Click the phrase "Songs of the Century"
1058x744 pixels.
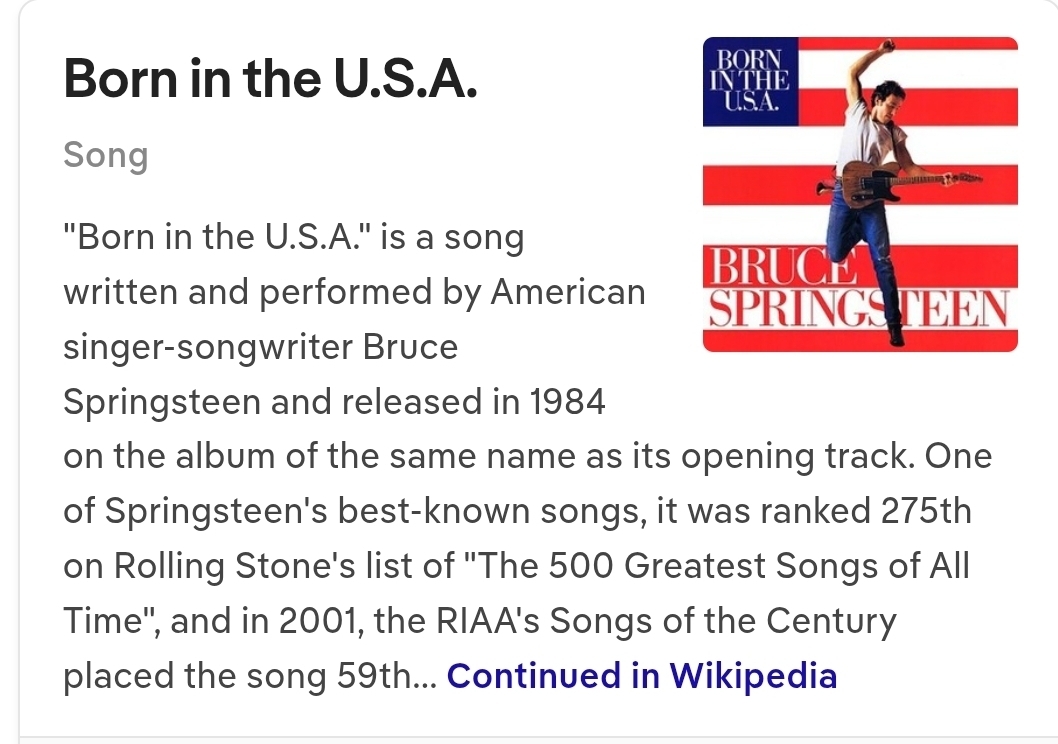(736, 621)
